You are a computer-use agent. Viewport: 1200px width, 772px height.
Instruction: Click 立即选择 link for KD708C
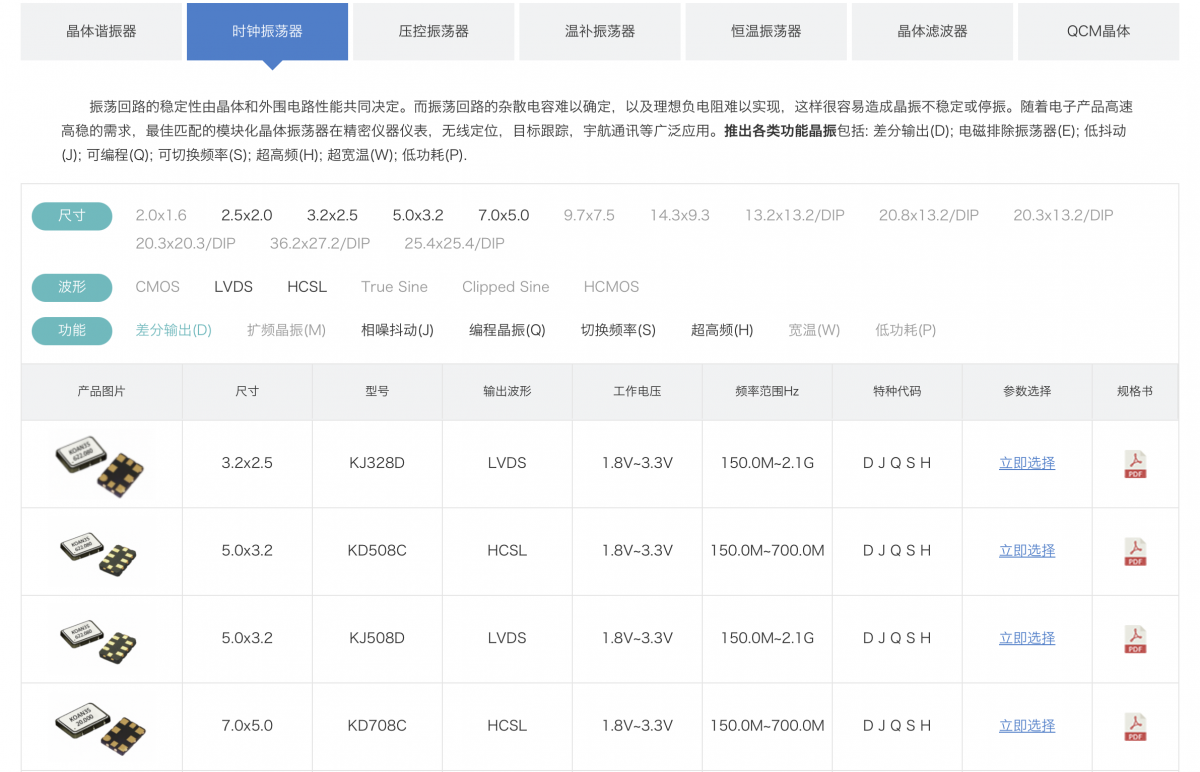[x=1026, y=726]
